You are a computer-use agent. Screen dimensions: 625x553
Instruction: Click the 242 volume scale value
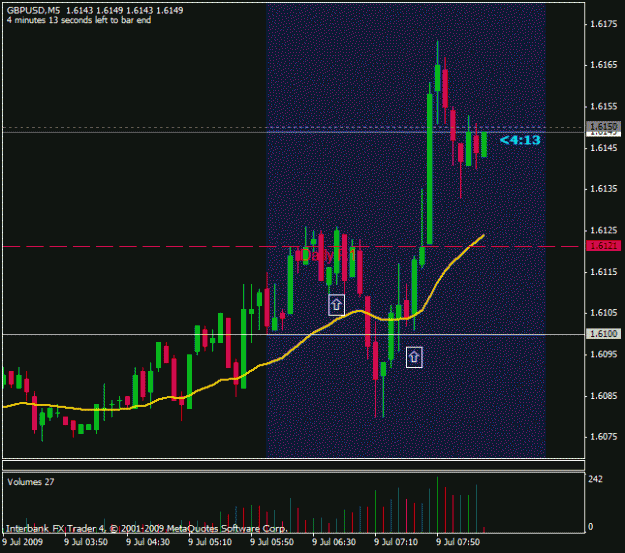point(596,479)
